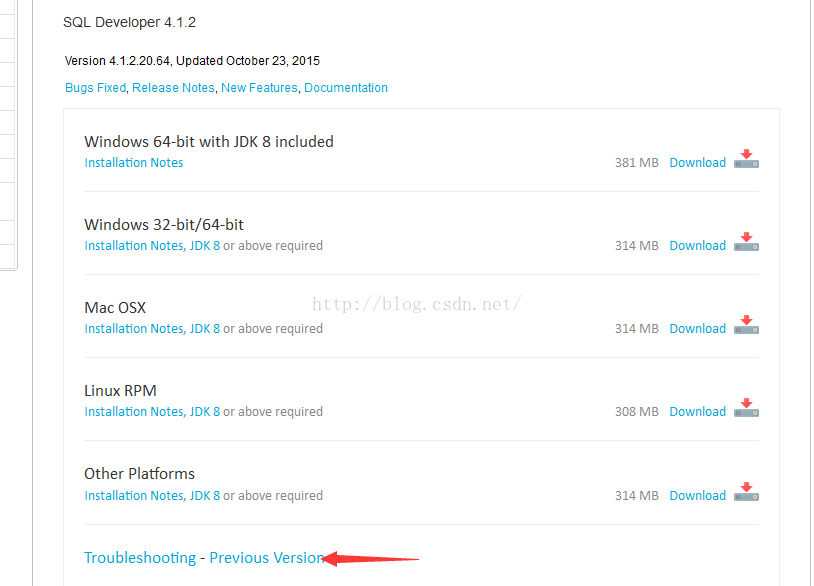Go to Previous Version downloads
Image resolution: width=814 pixels, height=586 pixels.
point(266,558)
